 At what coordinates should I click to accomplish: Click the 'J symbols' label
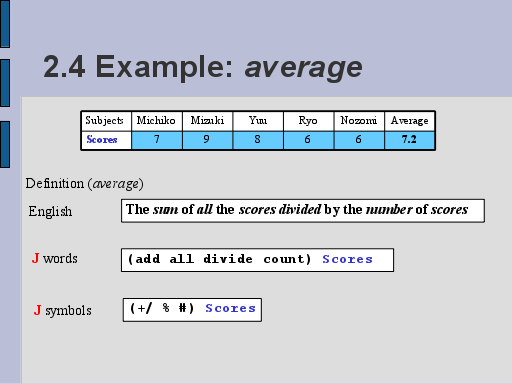[x=63, y=311]
